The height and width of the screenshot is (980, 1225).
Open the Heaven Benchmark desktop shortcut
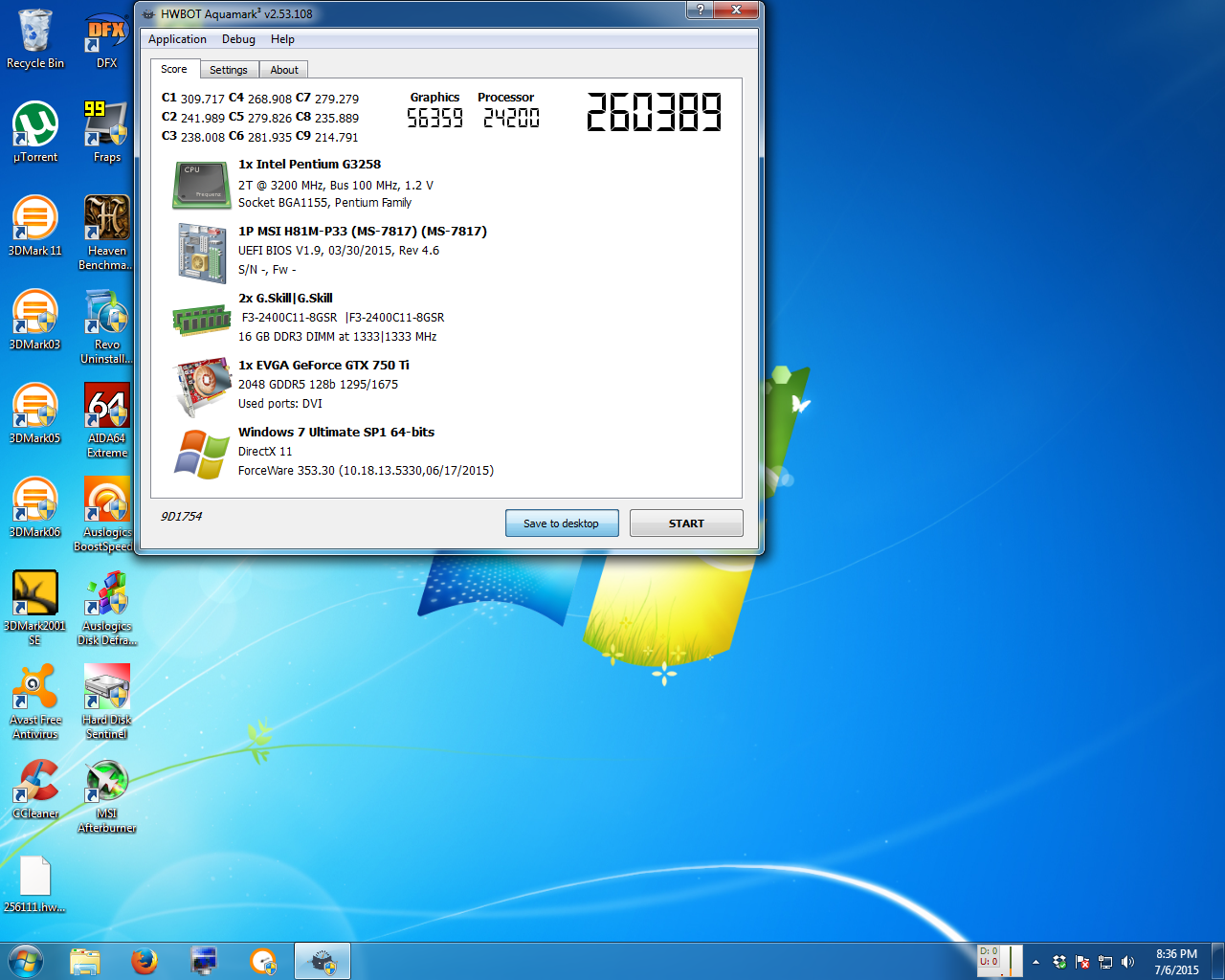pos(107,233)
